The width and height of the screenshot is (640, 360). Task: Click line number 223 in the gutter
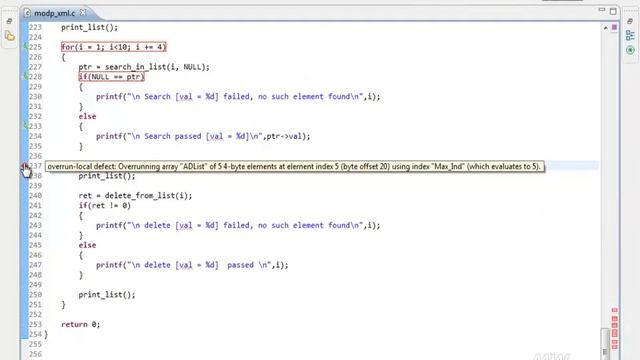point(35,27)
